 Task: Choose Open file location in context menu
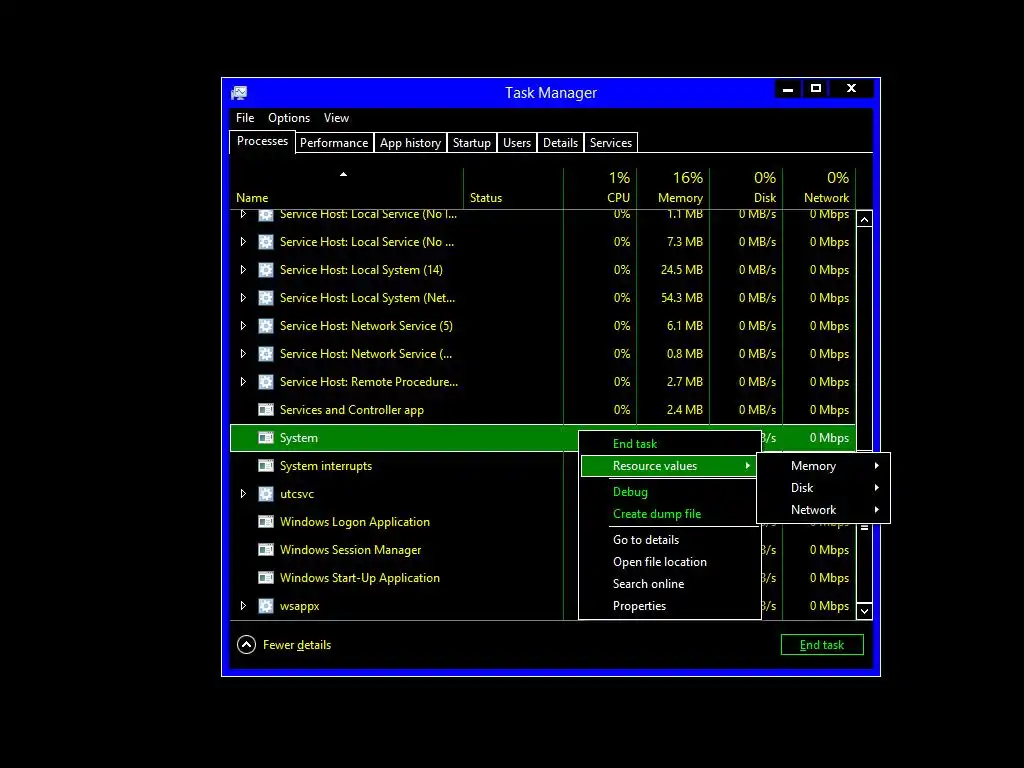point(669,562)
